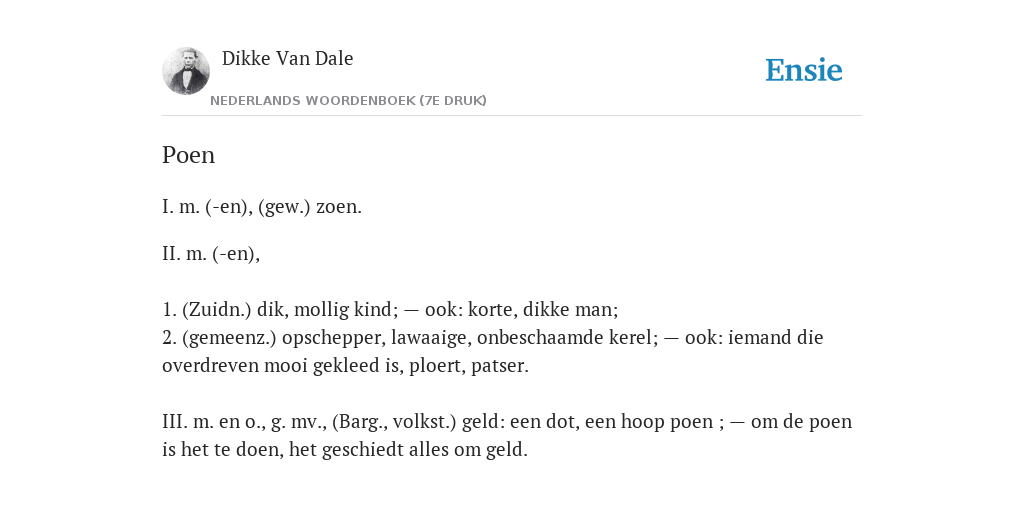
Task: Click the Dikke Van Dale portrait avatar
Action: pyautogui.click(x=186, y=71)
